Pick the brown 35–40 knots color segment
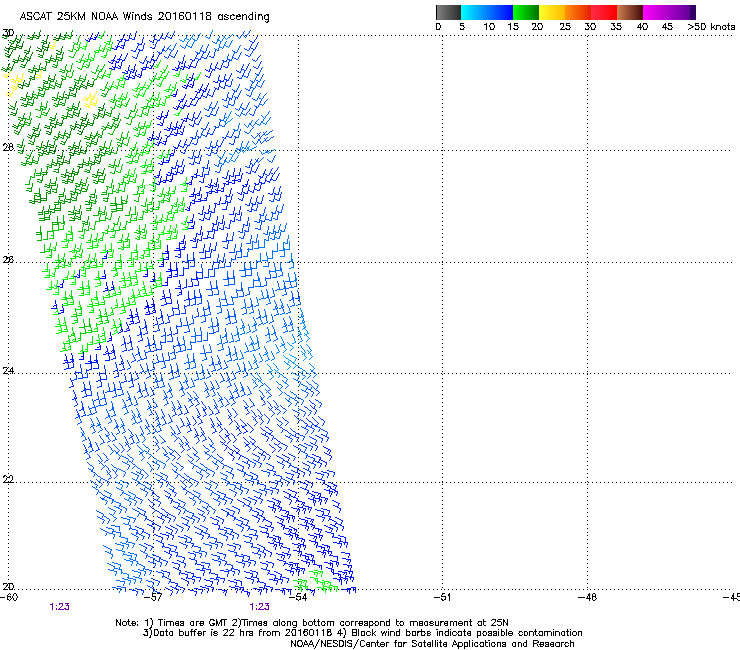 [x=630, y=12]
